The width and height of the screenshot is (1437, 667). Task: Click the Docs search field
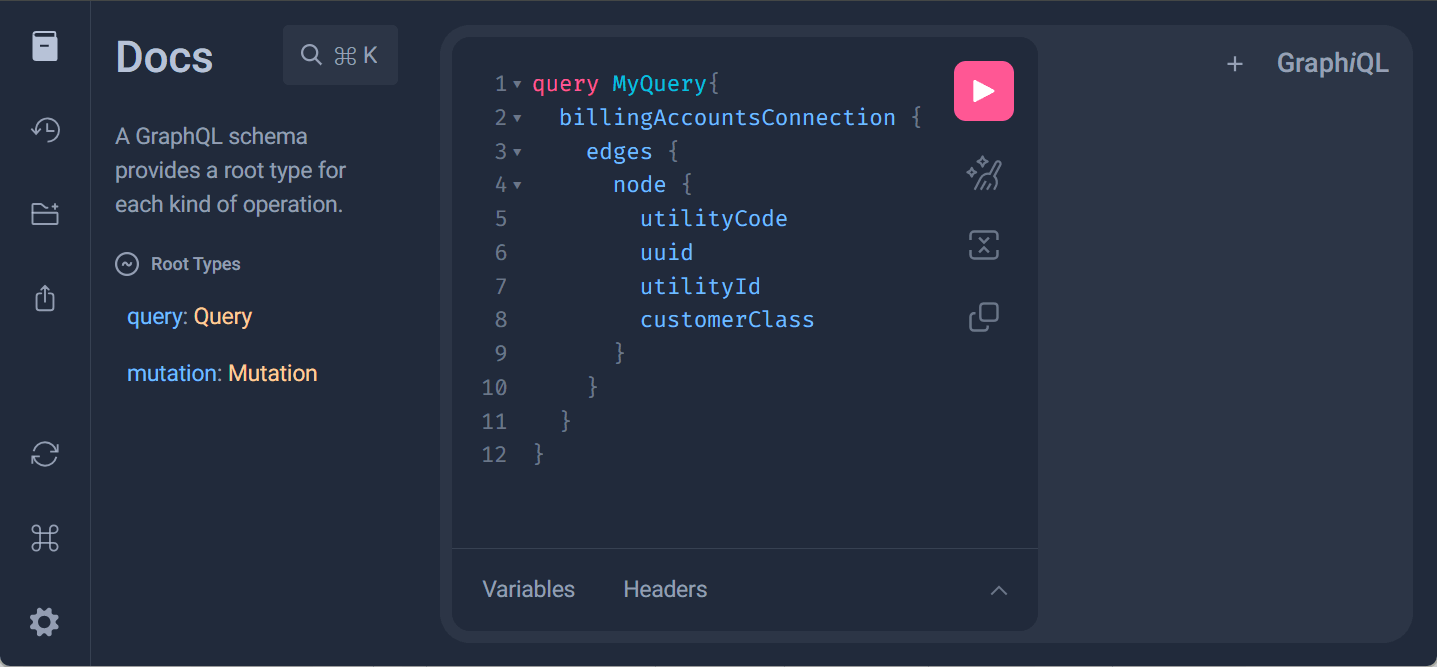click(340, 55)
